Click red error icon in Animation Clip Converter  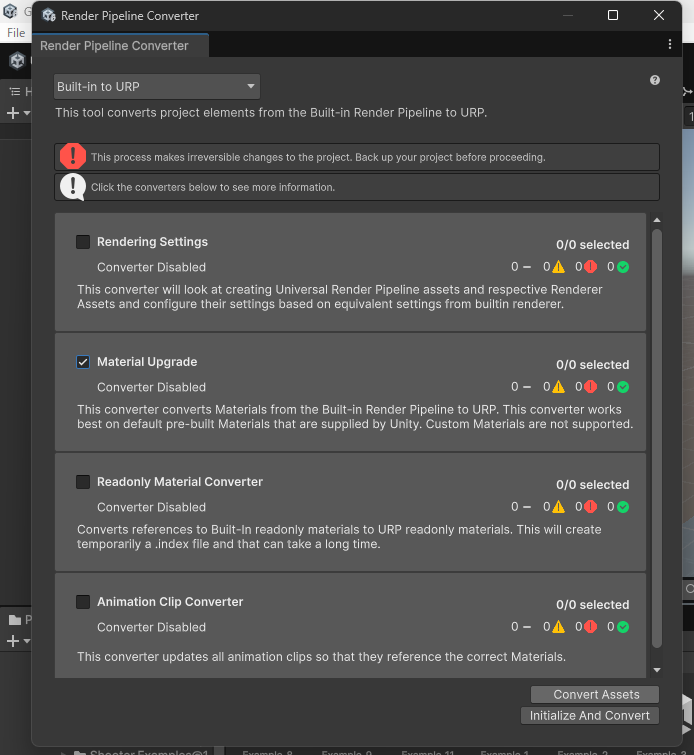click(x=590, y=626)
